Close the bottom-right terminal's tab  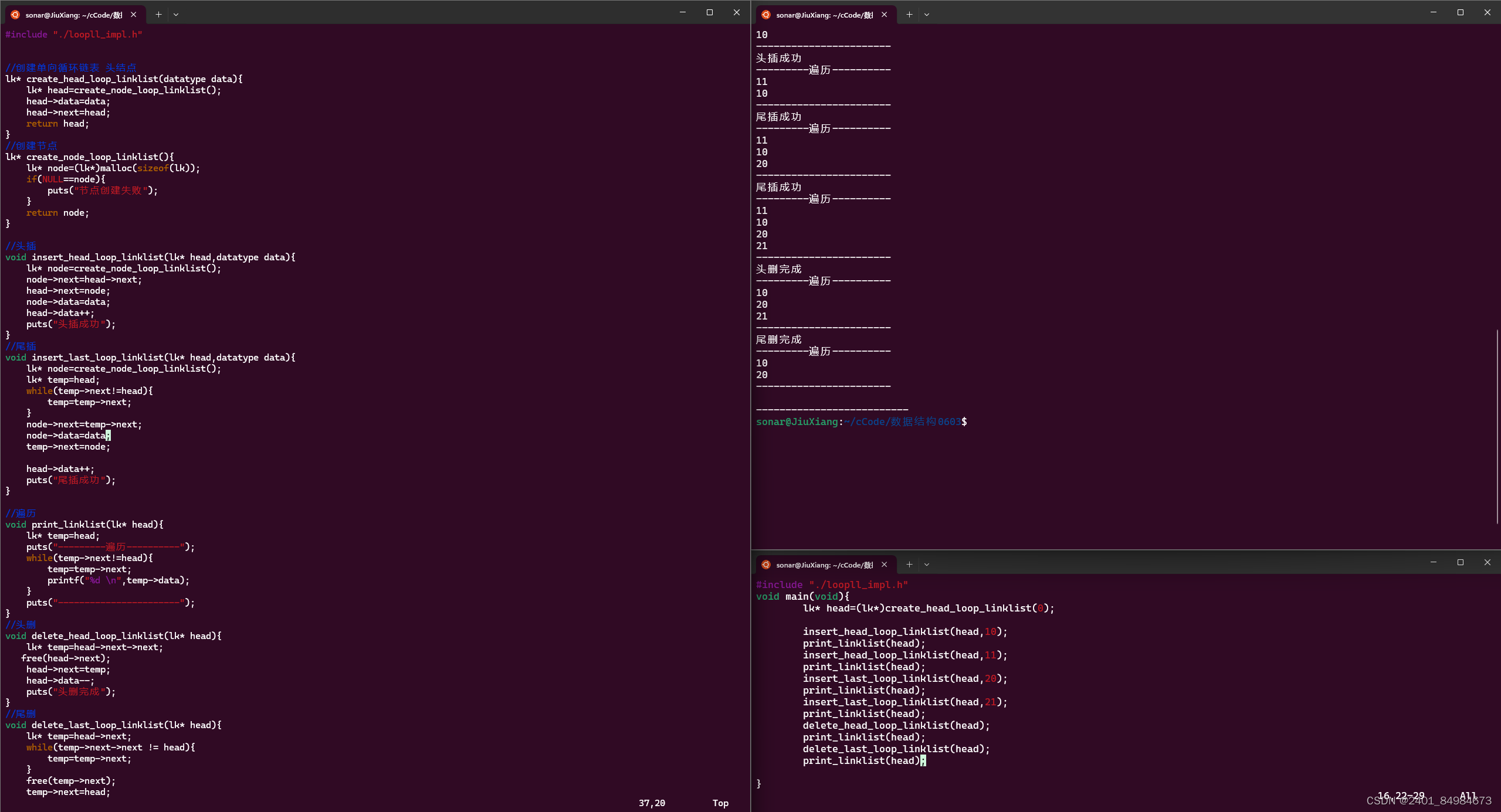(885, 565)
